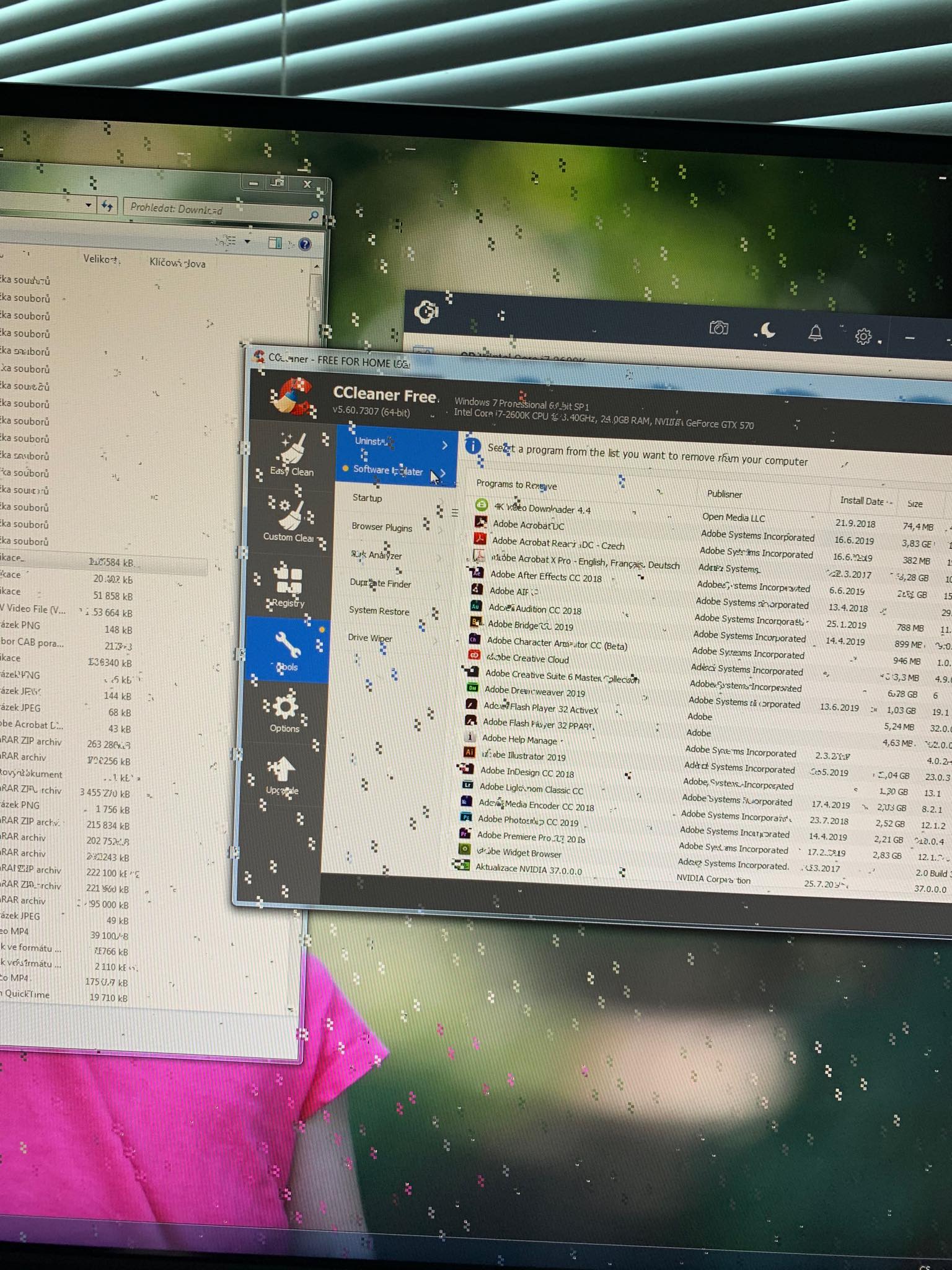Open settings gear in the background window
Screen dimensions: 952x1270
tap(863, 336)
